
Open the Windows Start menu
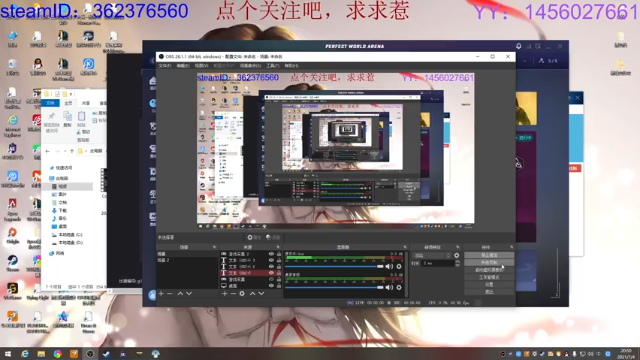[x=8, y=354]
